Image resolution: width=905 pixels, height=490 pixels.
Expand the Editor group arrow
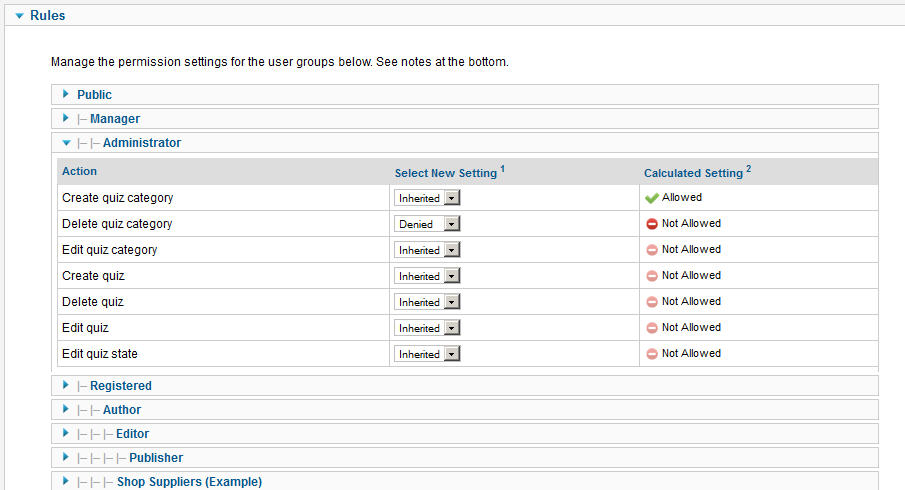click(66, 433)
